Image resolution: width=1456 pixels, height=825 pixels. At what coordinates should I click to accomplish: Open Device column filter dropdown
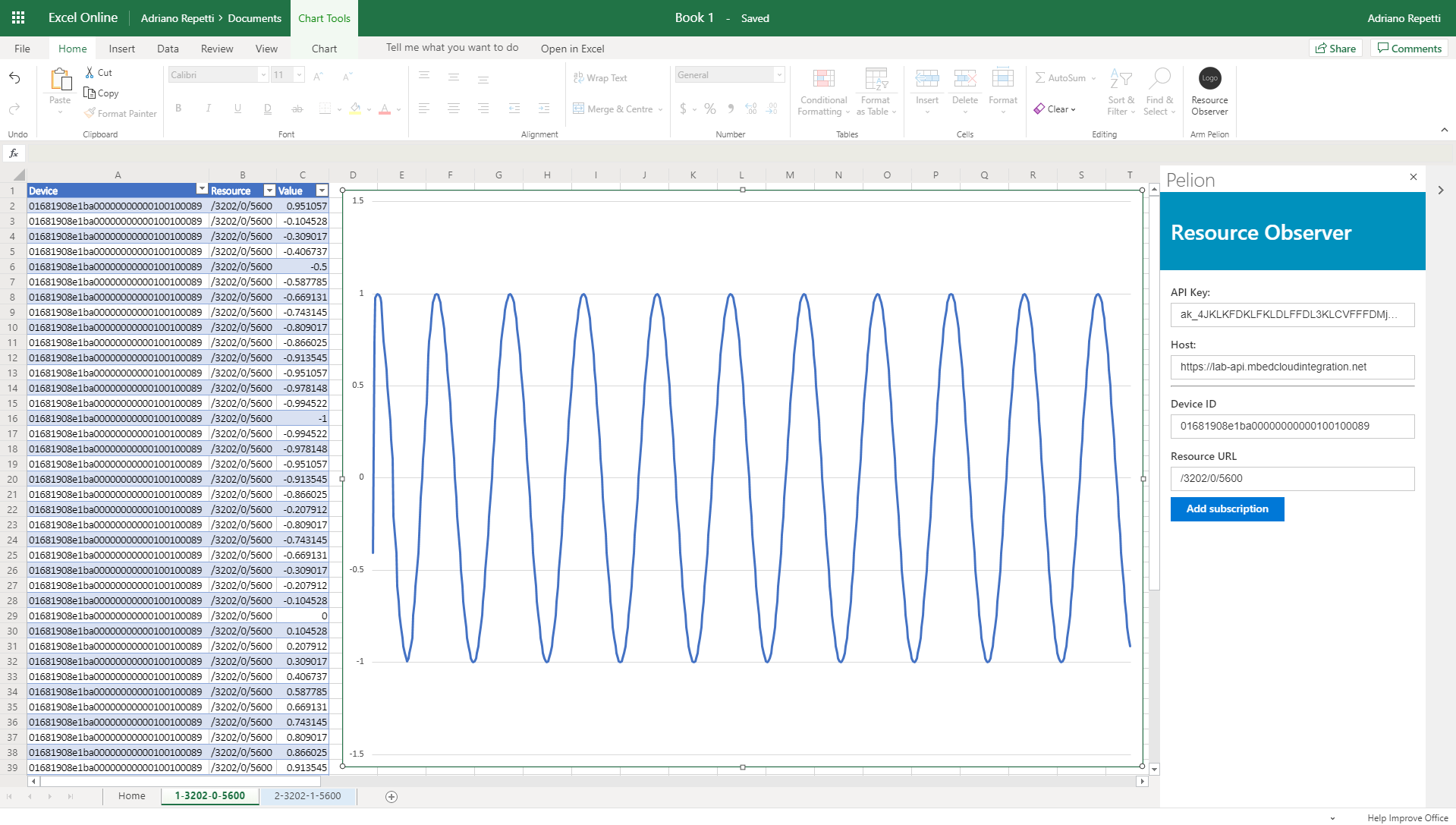pyautogui.click(x=202, y=190)
